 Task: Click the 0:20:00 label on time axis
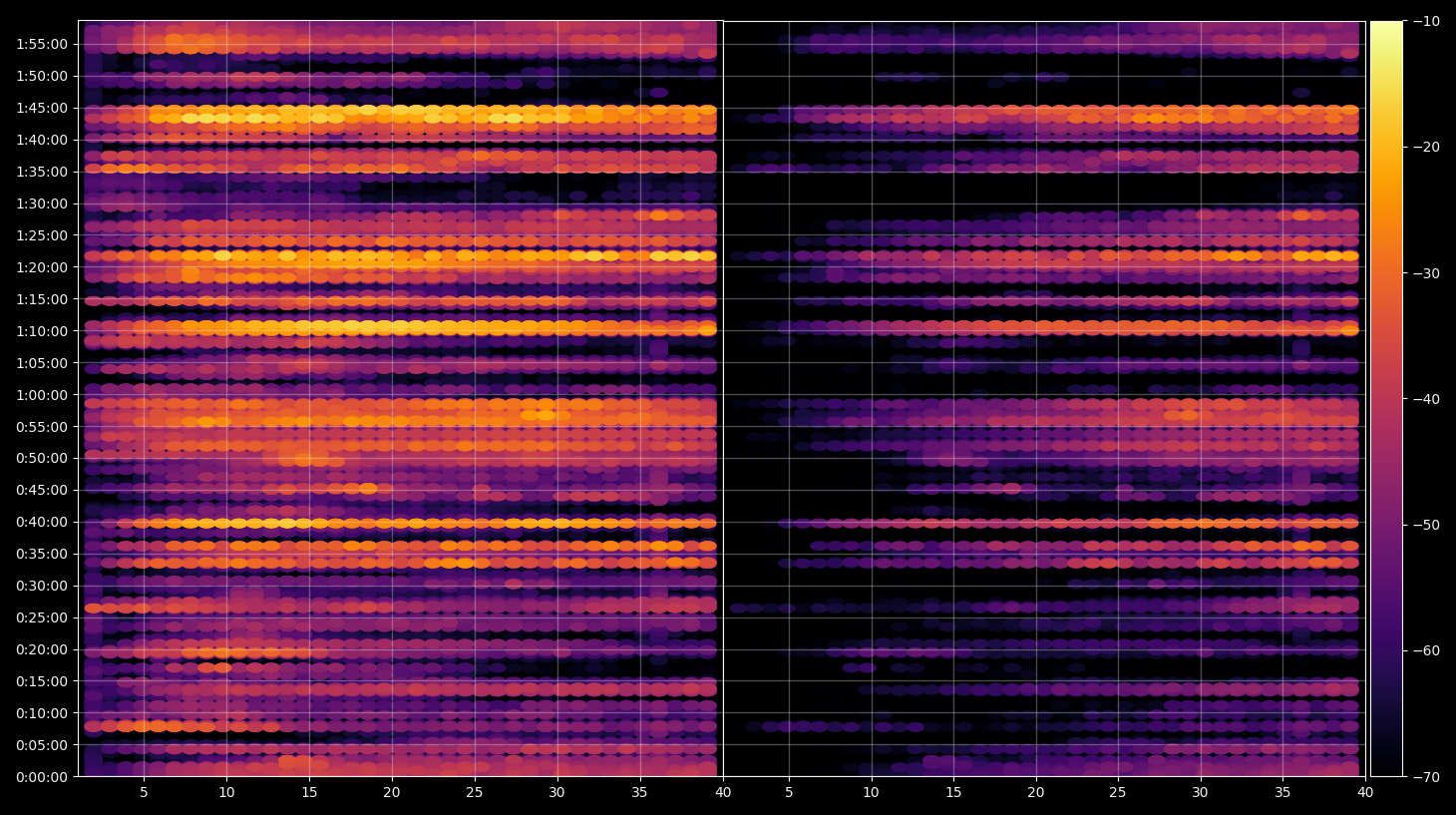(42, 649)
